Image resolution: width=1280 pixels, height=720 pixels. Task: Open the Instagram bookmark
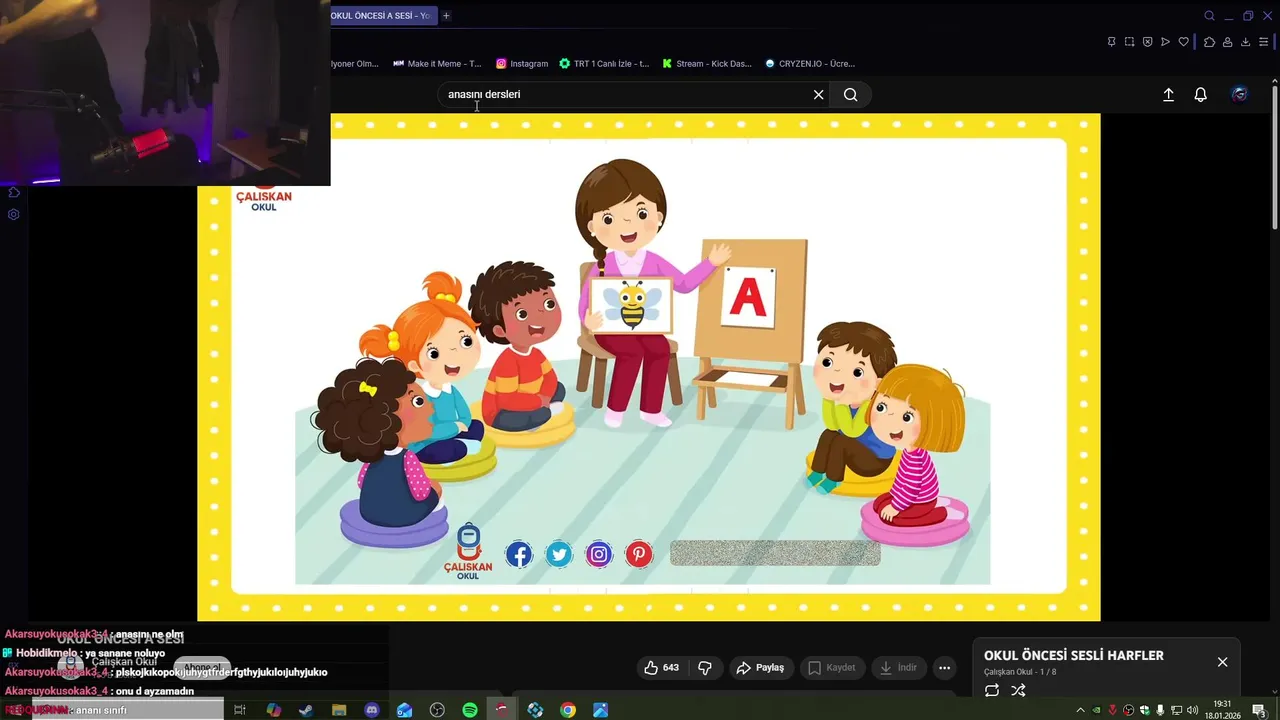(x=522, y=63)
